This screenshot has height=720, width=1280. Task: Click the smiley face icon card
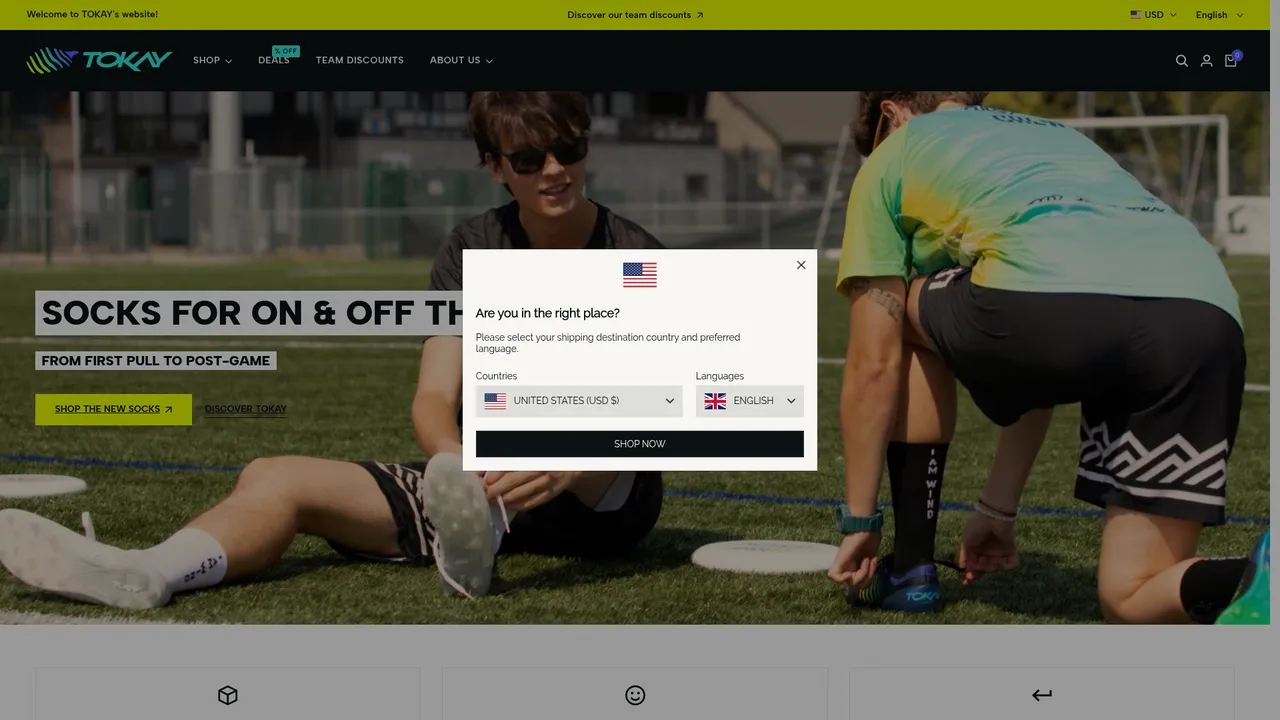pyautogui.click(x=635, y=694)
